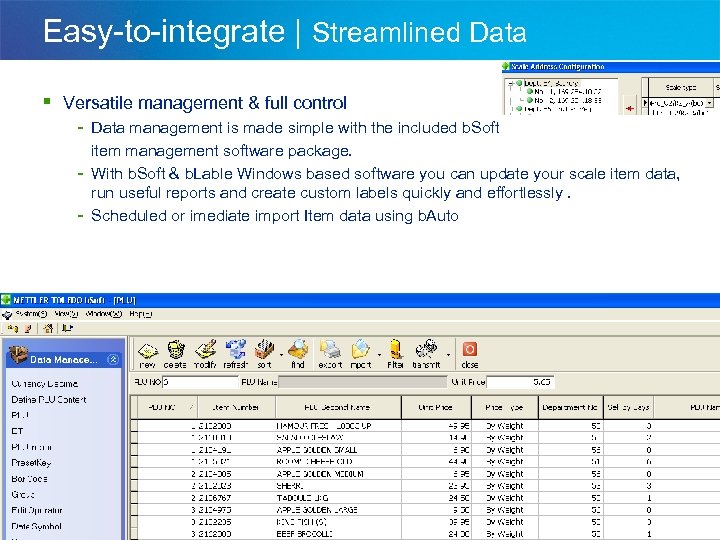720x540 pixels.
Task: Open the Scale type cell dropdown
Action: click(710, 103)
